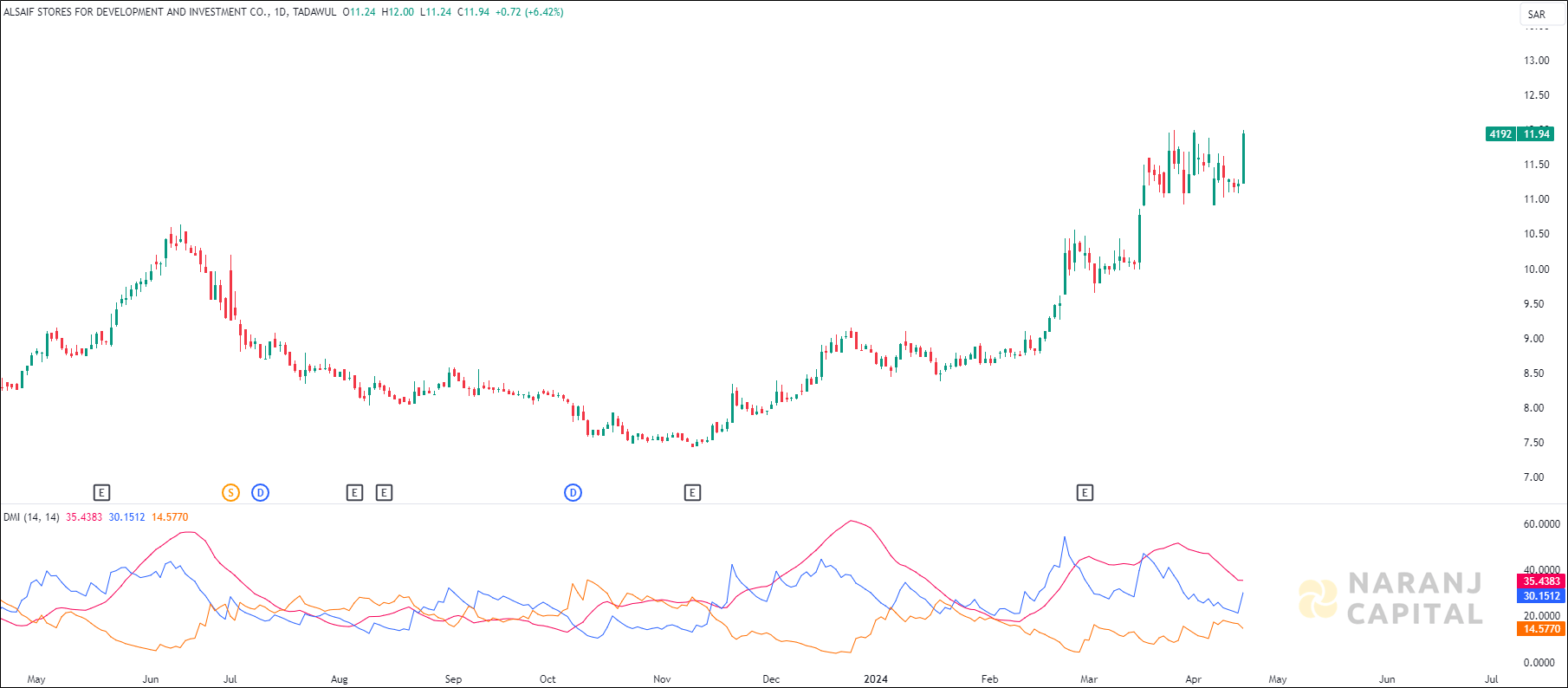Click the second of the two adjacent August E markers

pos(384,493)
